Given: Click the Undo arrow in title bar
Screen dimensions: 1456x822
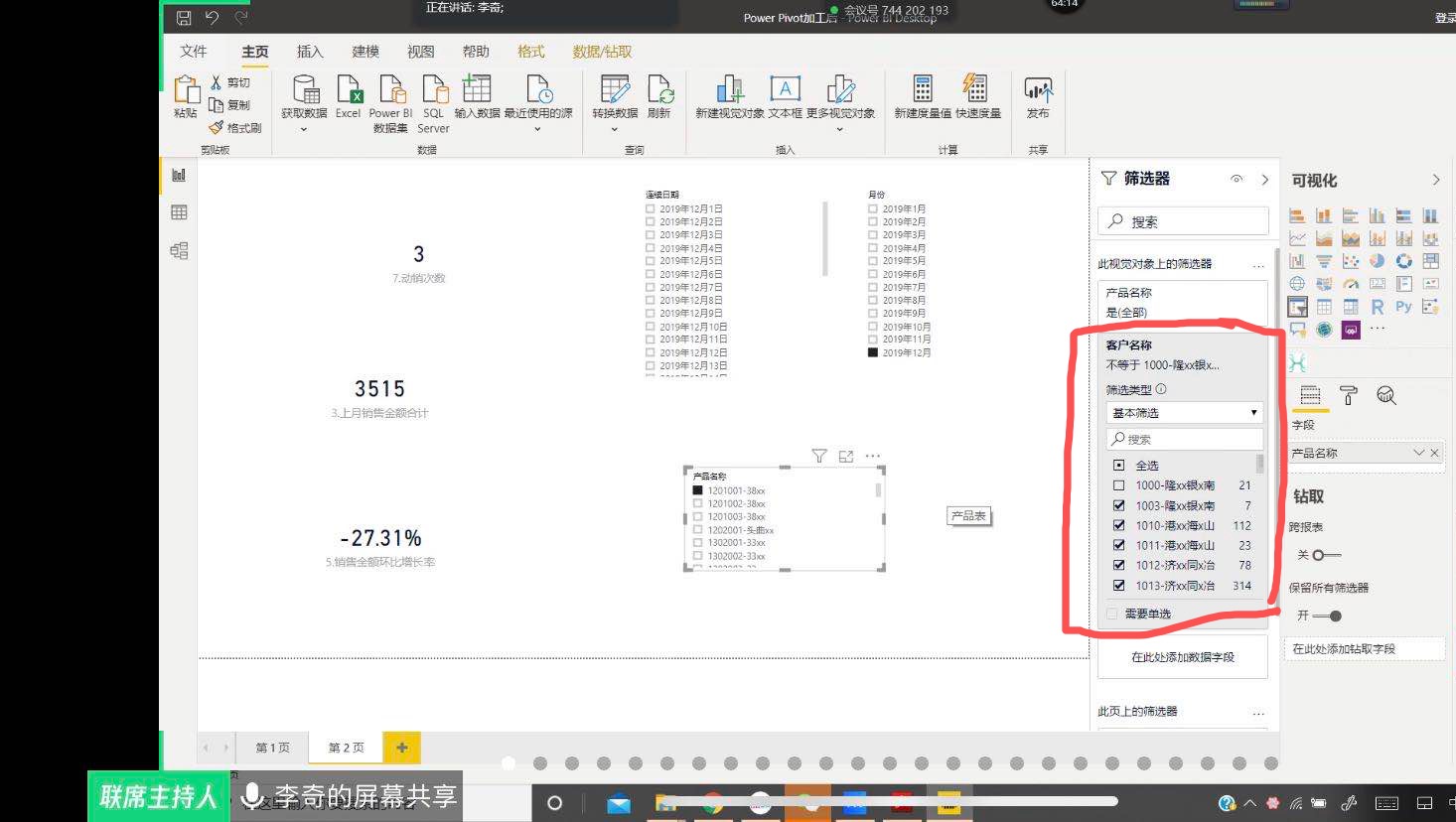Looking at the screenshot, I should (212, 17).
